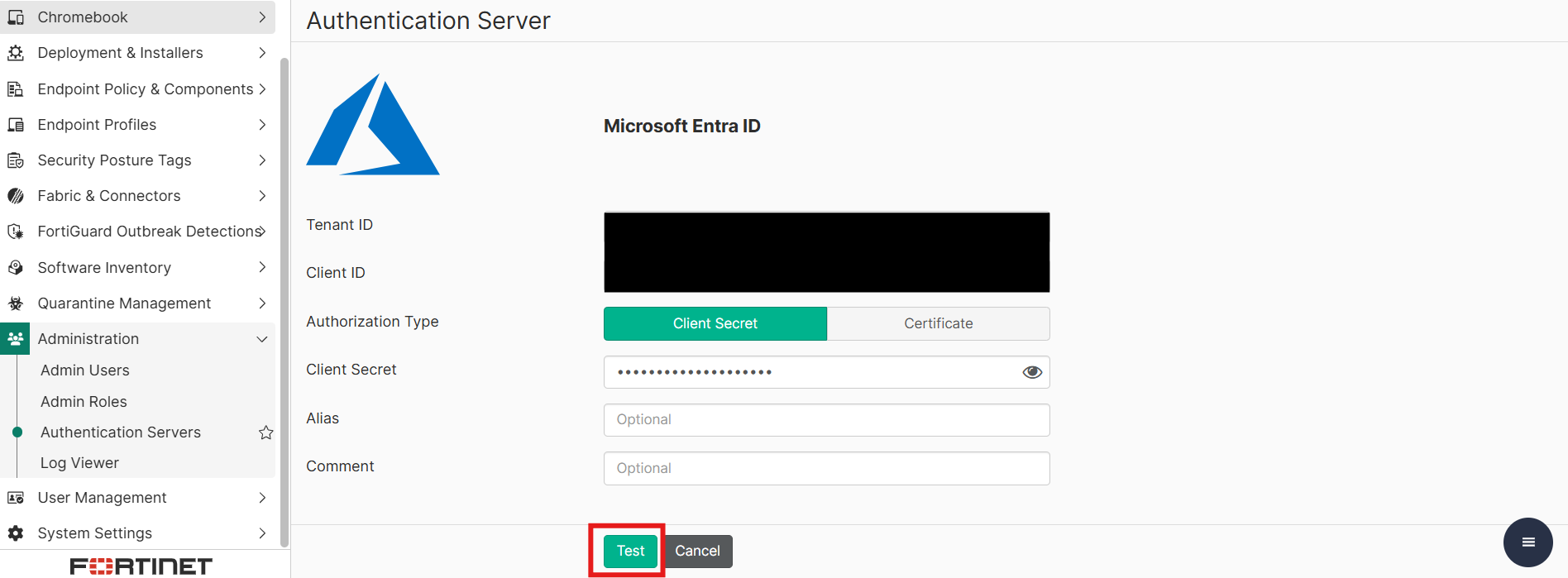The width and height of the screenshot is (1568, 578).
Task: Click the Authentication Server page title
Action: click(428, 21)
